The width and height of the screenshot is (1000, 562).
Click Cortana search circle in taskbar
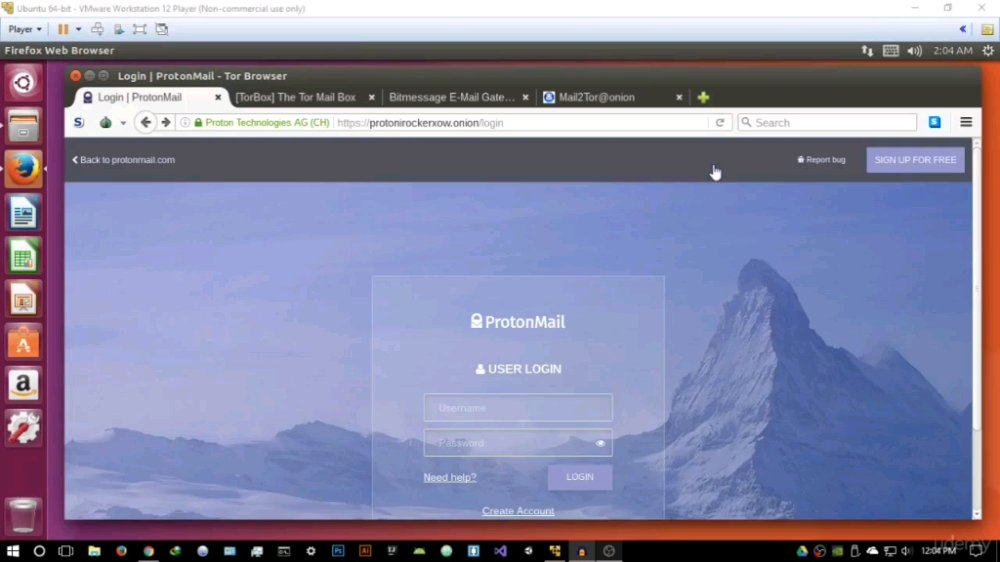click(x=39, y=551)
